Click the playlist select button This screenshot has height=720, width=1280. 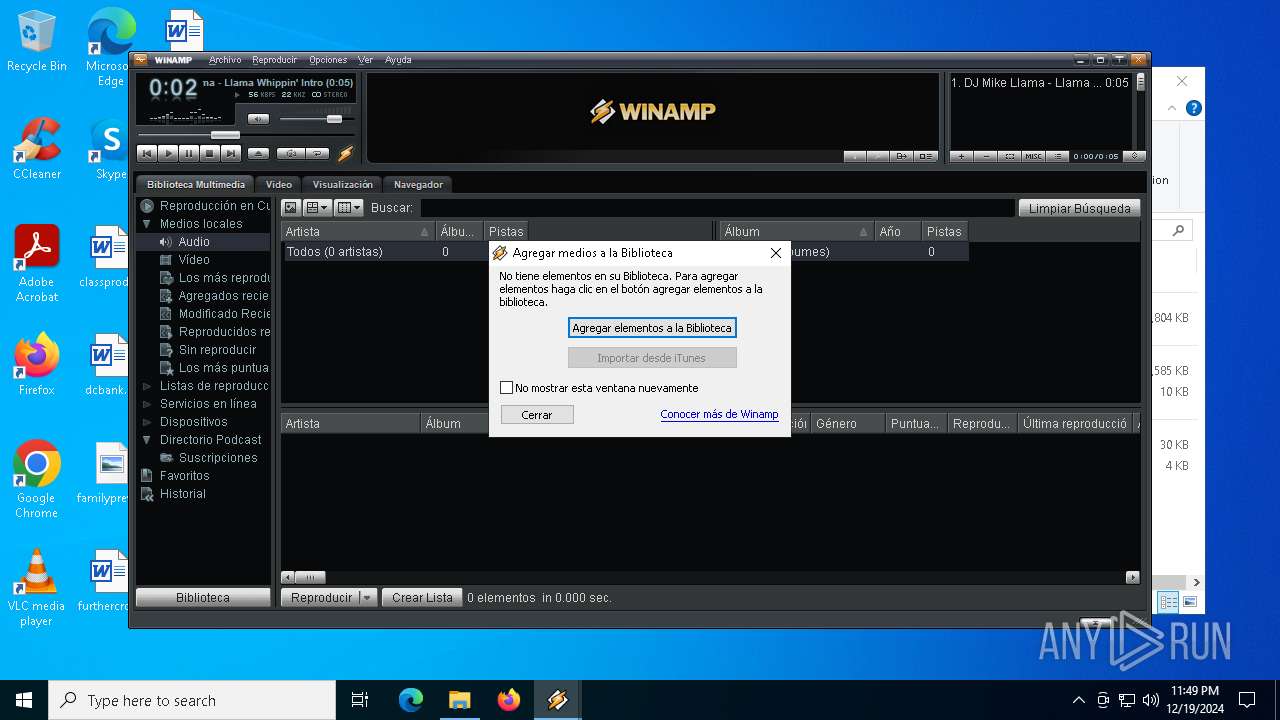(x=1010, y=156)
